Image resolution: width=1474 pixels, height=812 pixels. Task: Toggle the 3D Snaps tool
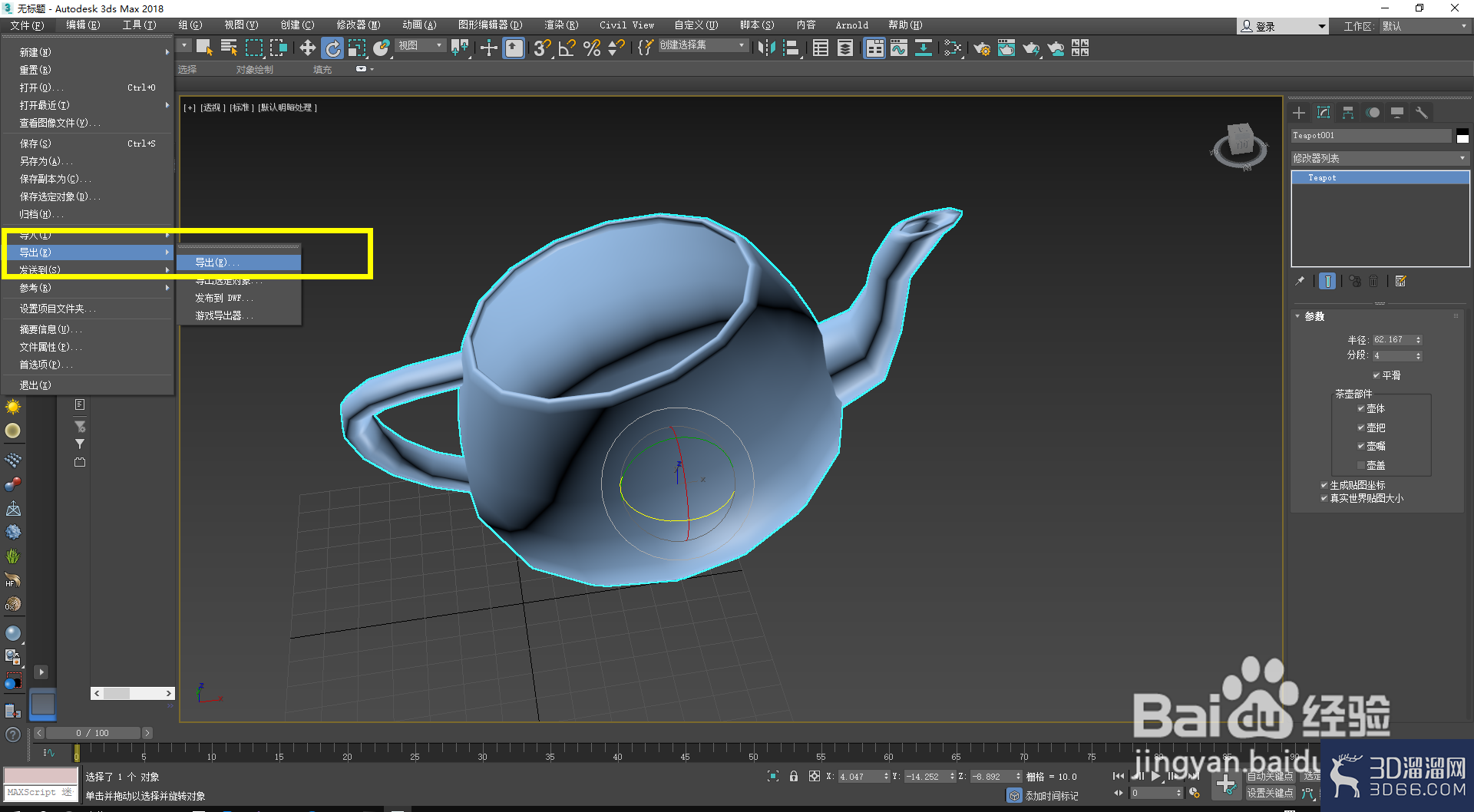(542, 48)
